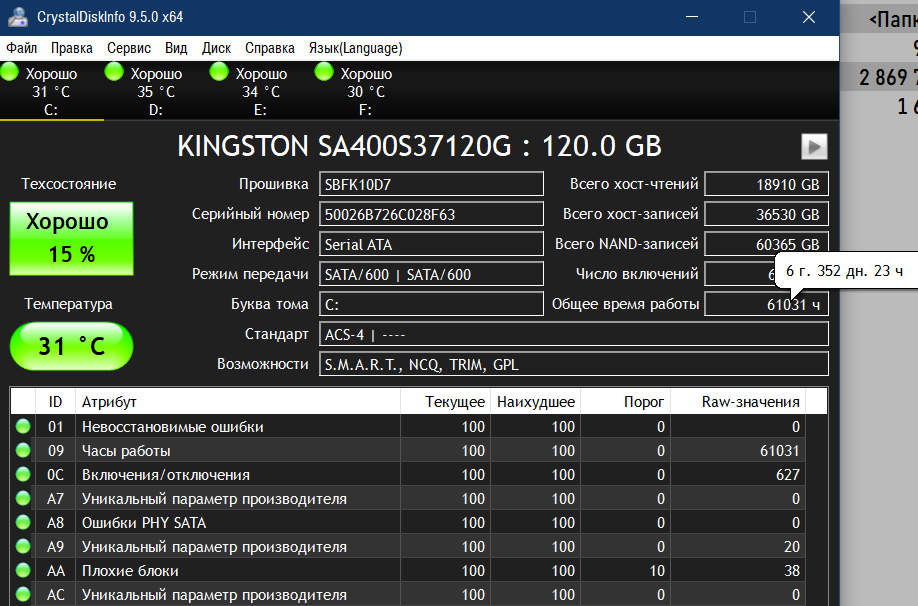Click green status dot for attribute A8

click(23, 522)
